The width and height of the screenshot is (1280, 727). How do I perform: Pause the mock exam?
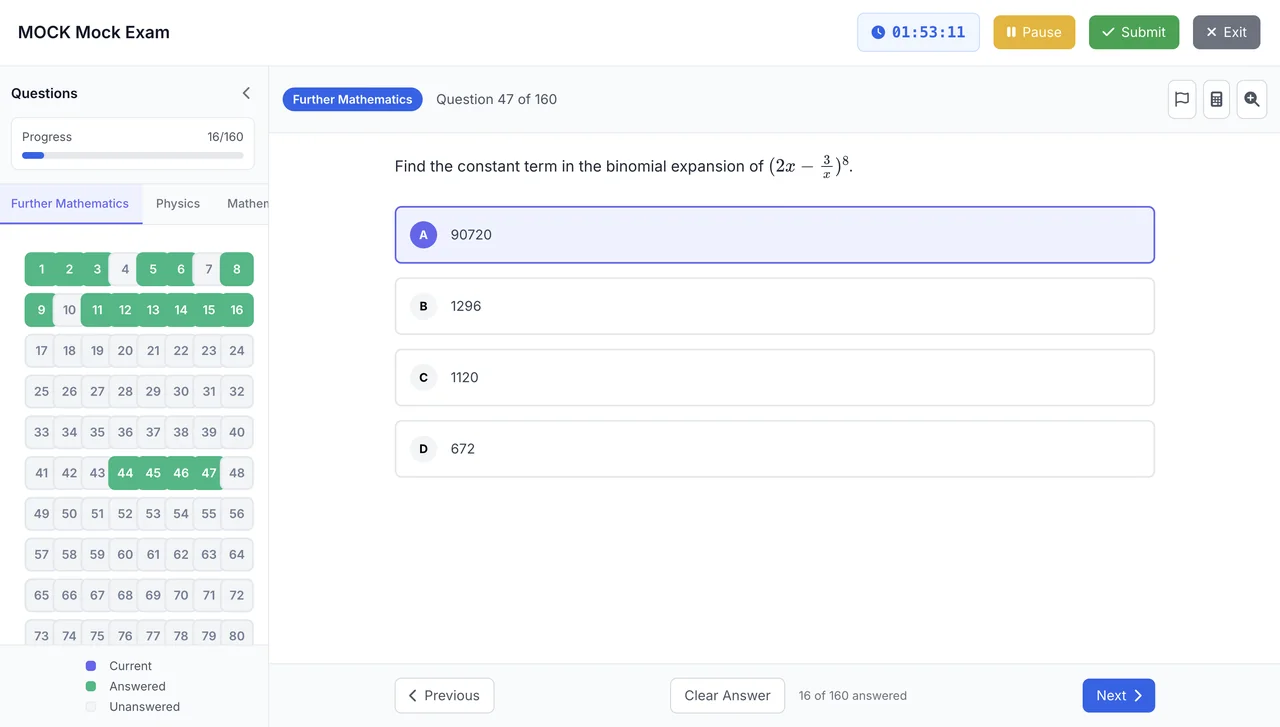pos(1034,32)
